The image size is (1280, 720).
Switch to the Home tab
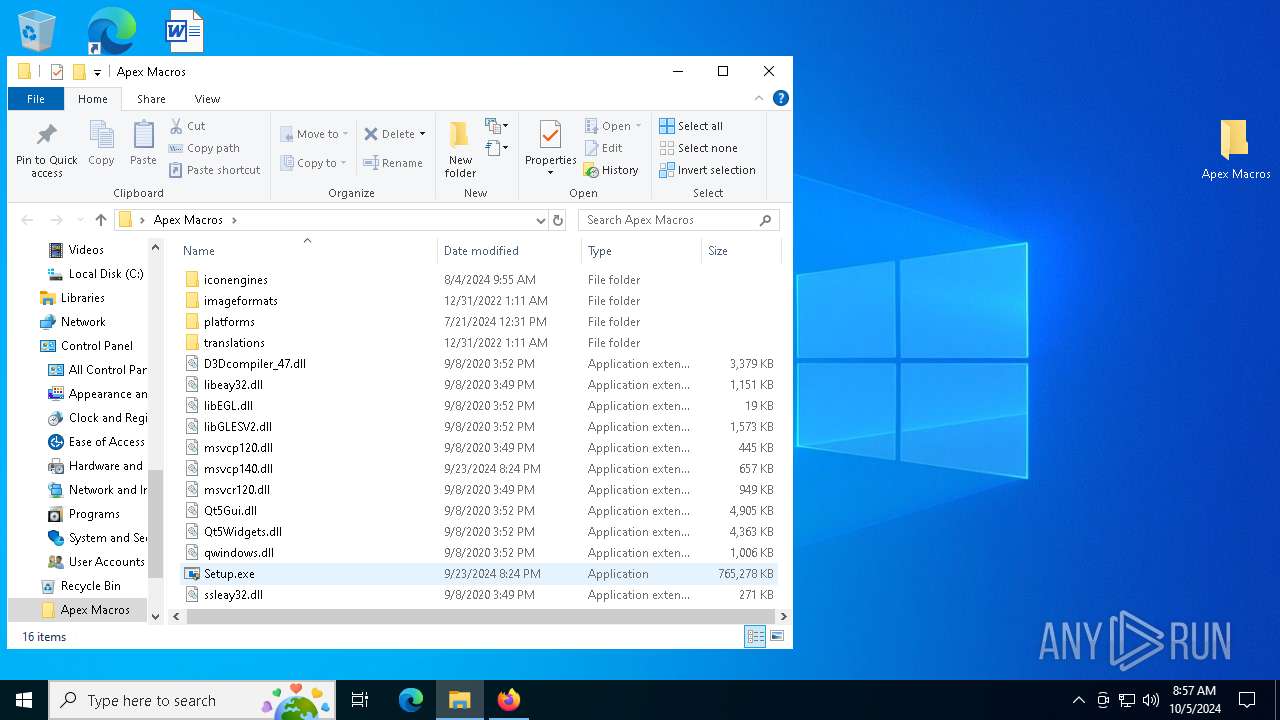pos(93,99)
